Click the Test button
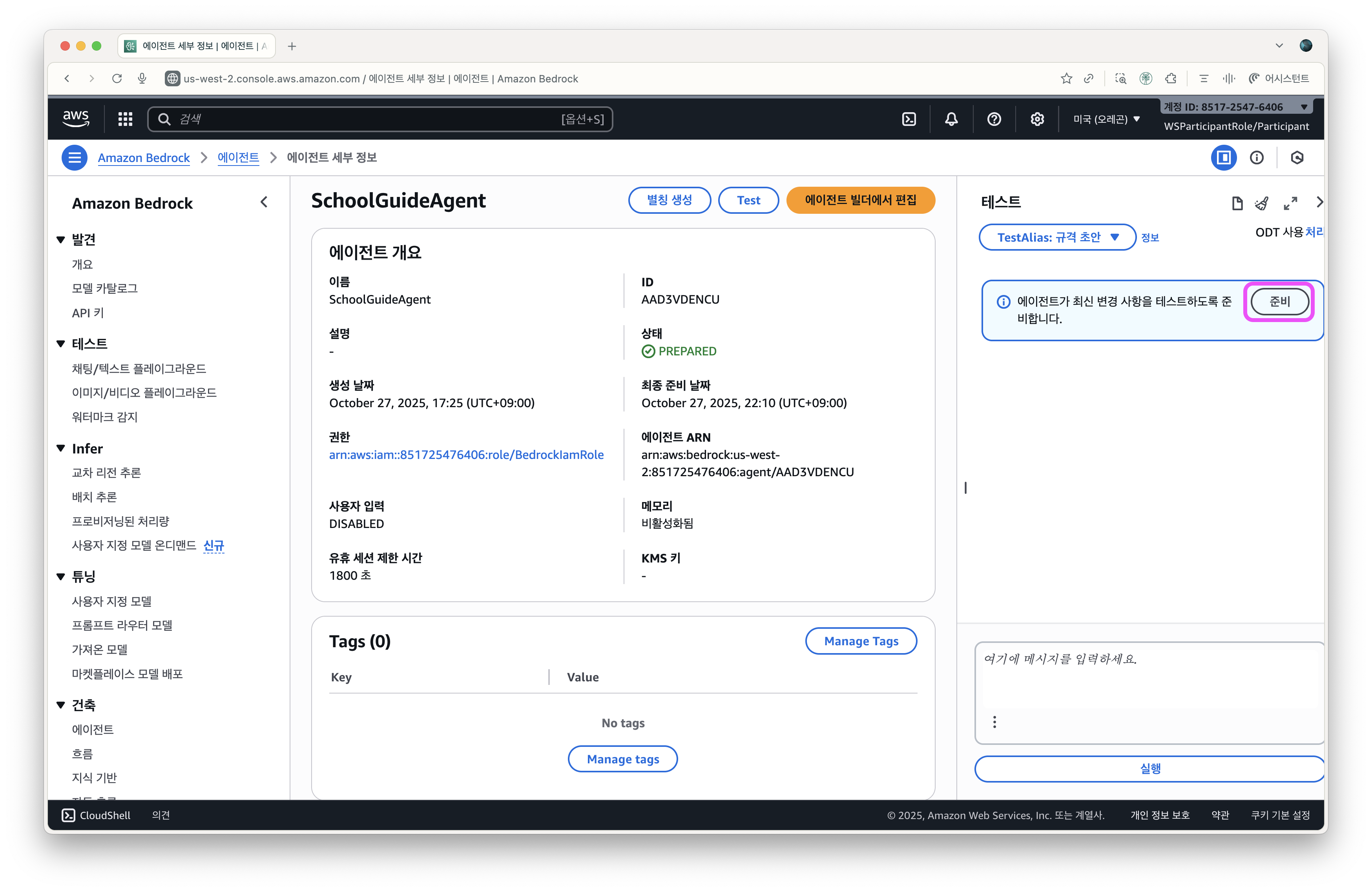Viewport: 1372px width, 892px height. (748, 200)
